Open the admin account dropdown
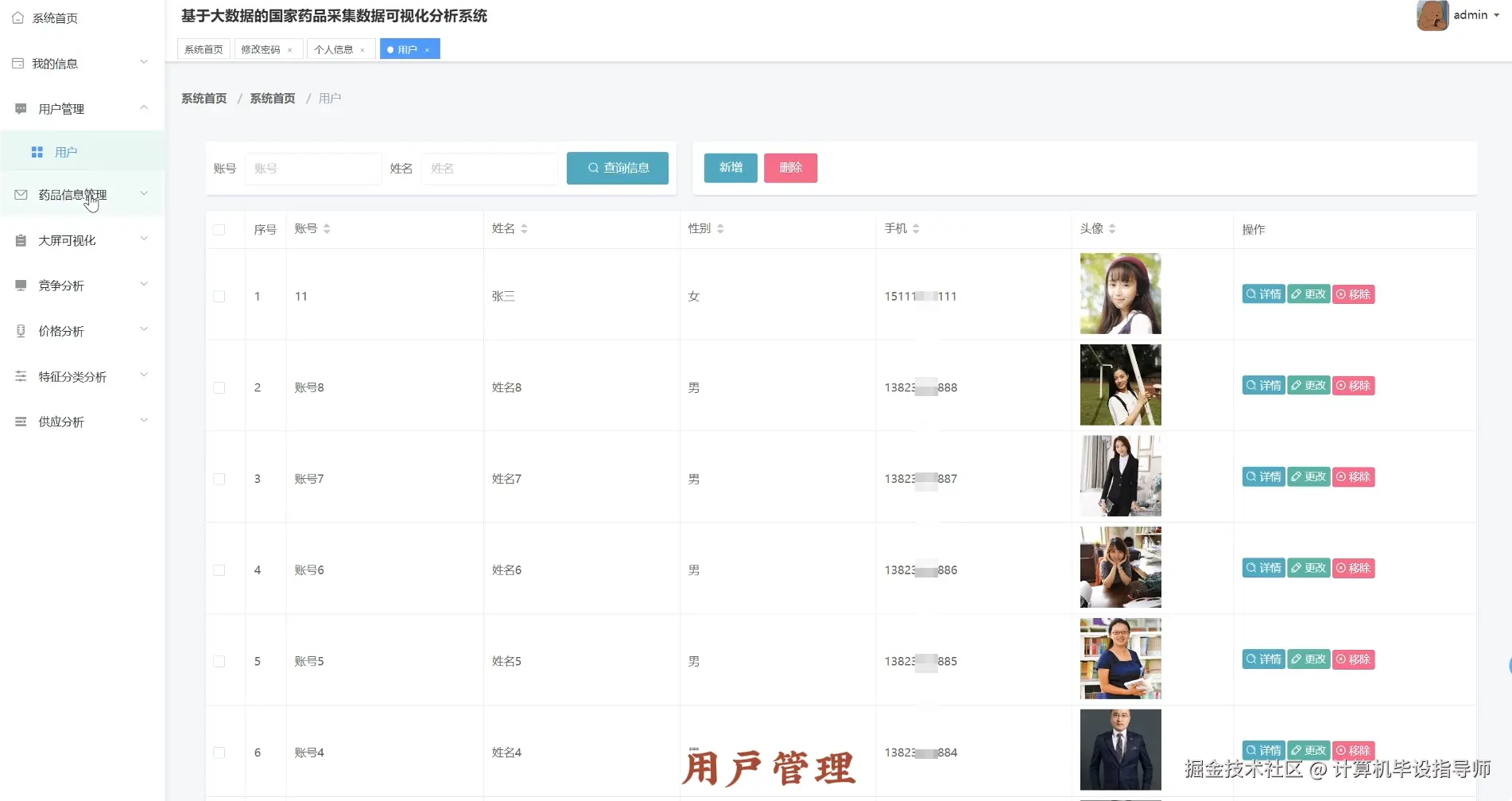Screen dimensions: 1512x801 click(x=1476, y=15)
